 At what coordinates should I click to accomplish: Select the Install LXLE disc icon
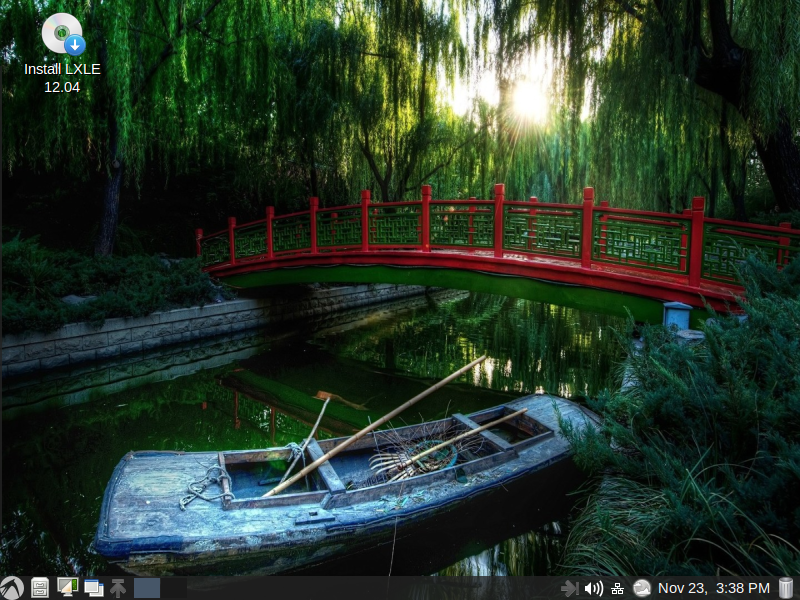click(x=62, y=34)
